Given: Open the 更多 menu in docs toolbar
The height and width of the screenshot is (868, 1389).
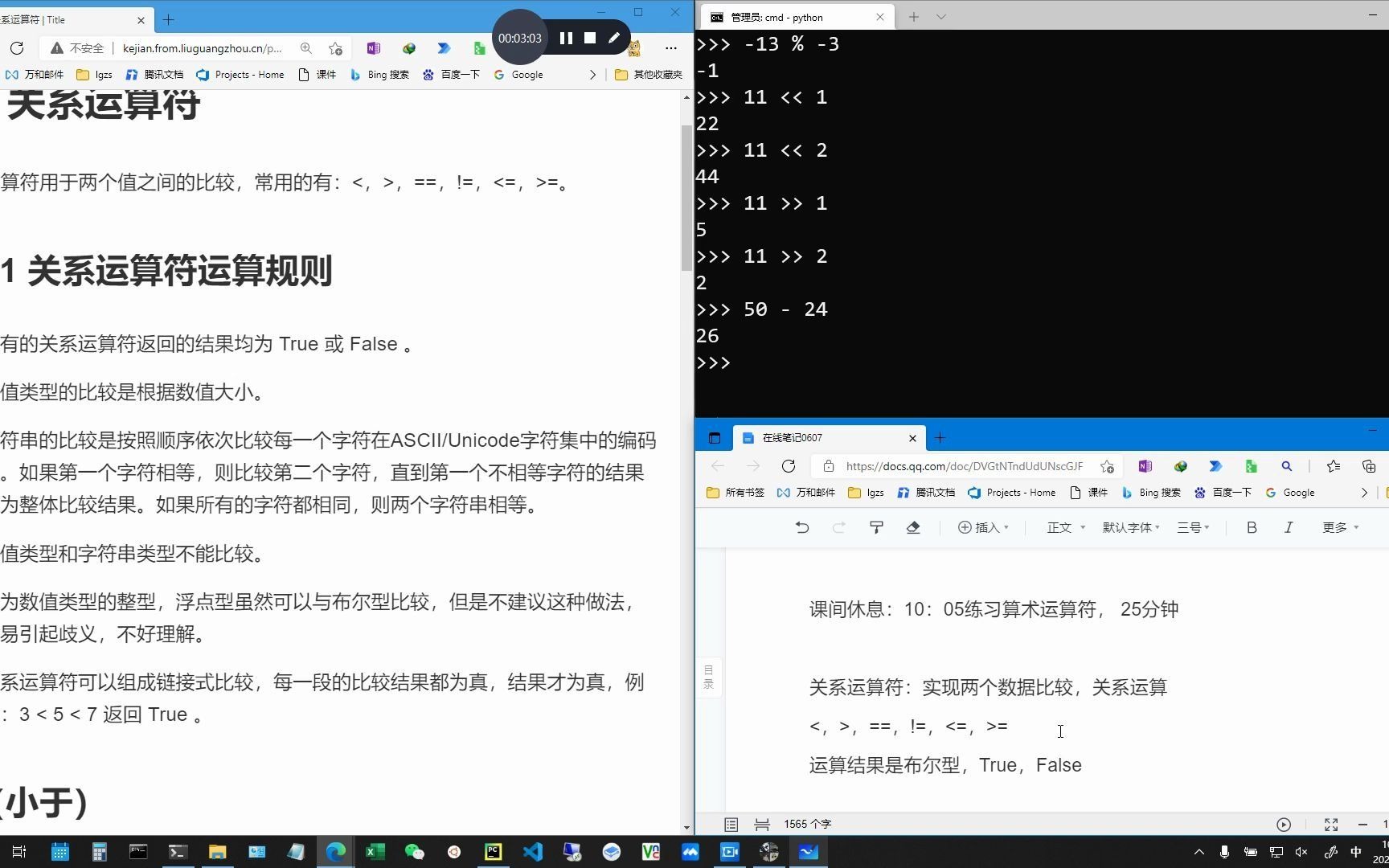Looking at the screenshot, I should pos(1338,527).
